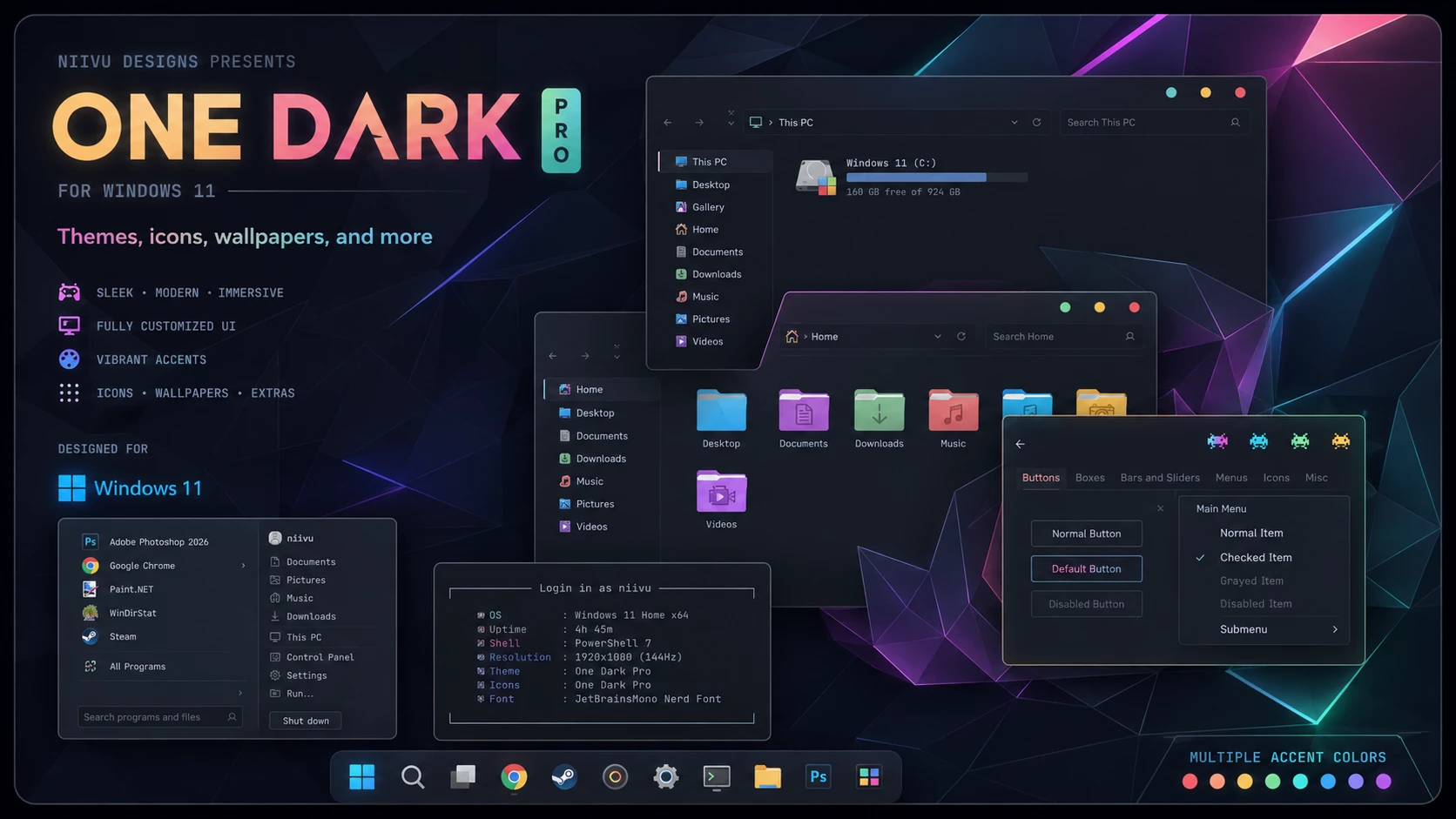
Task: Launch Google Chrome from the taskbar
Action: [514, 776]
